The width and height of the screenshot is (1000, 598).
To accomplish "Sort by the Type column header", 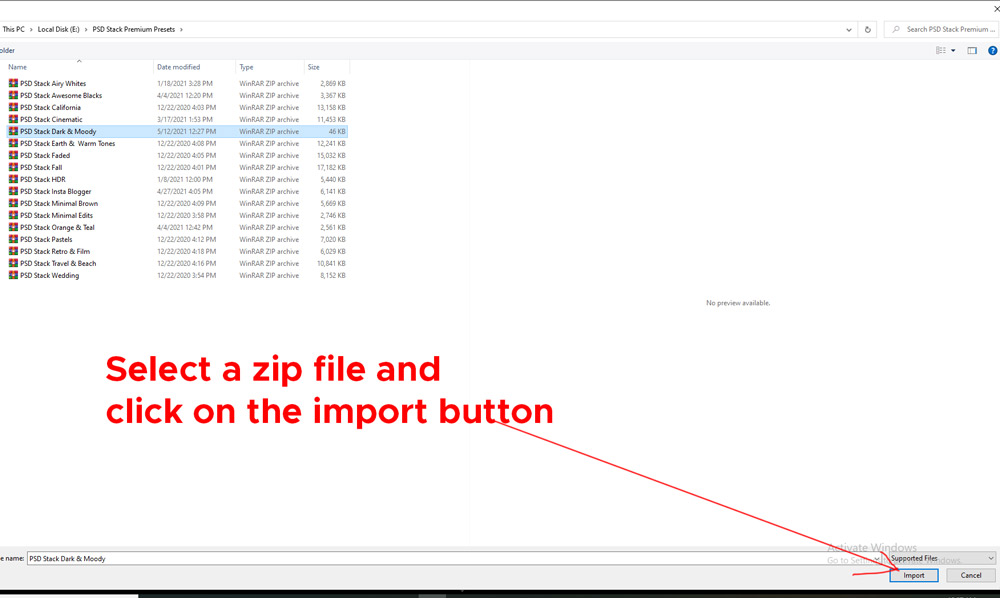I will tap(270, 67).
